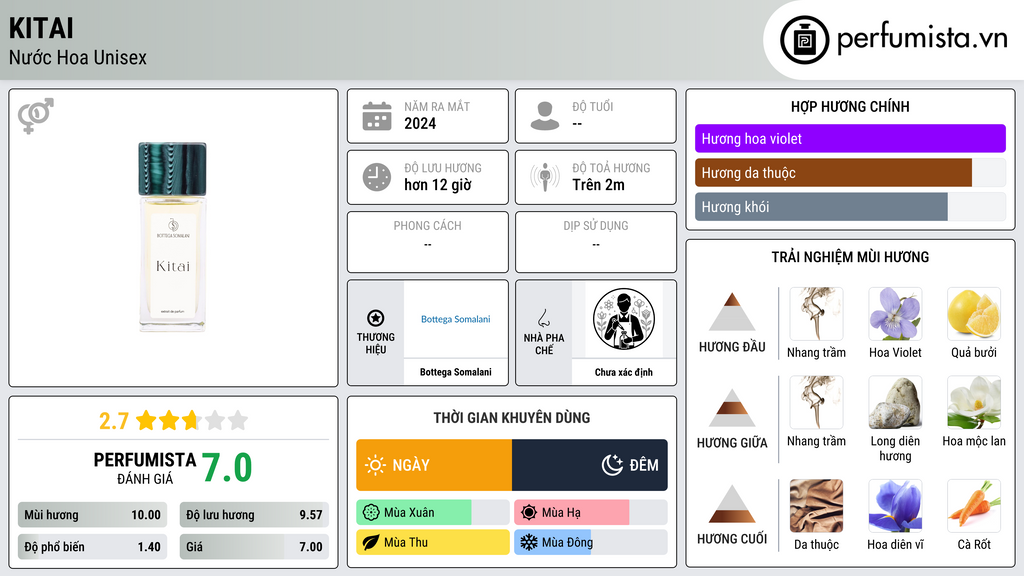The width and height of the screenshot is (1024, 576).
Task: Open the Bottega Somalani brand logo link
Action: pos(455,319)
